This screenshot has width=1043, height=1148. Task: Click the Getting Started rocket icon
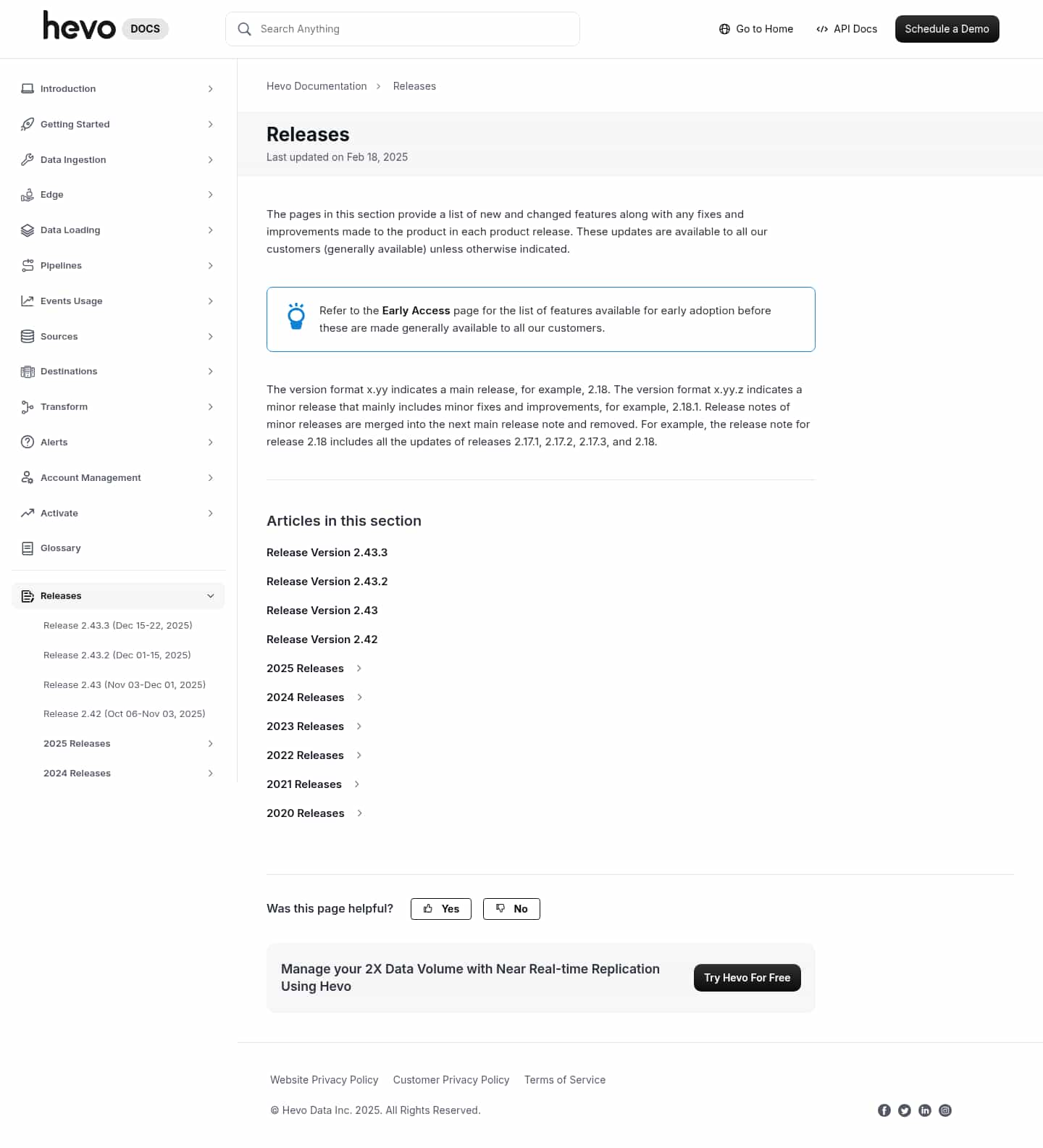[28, 124]
